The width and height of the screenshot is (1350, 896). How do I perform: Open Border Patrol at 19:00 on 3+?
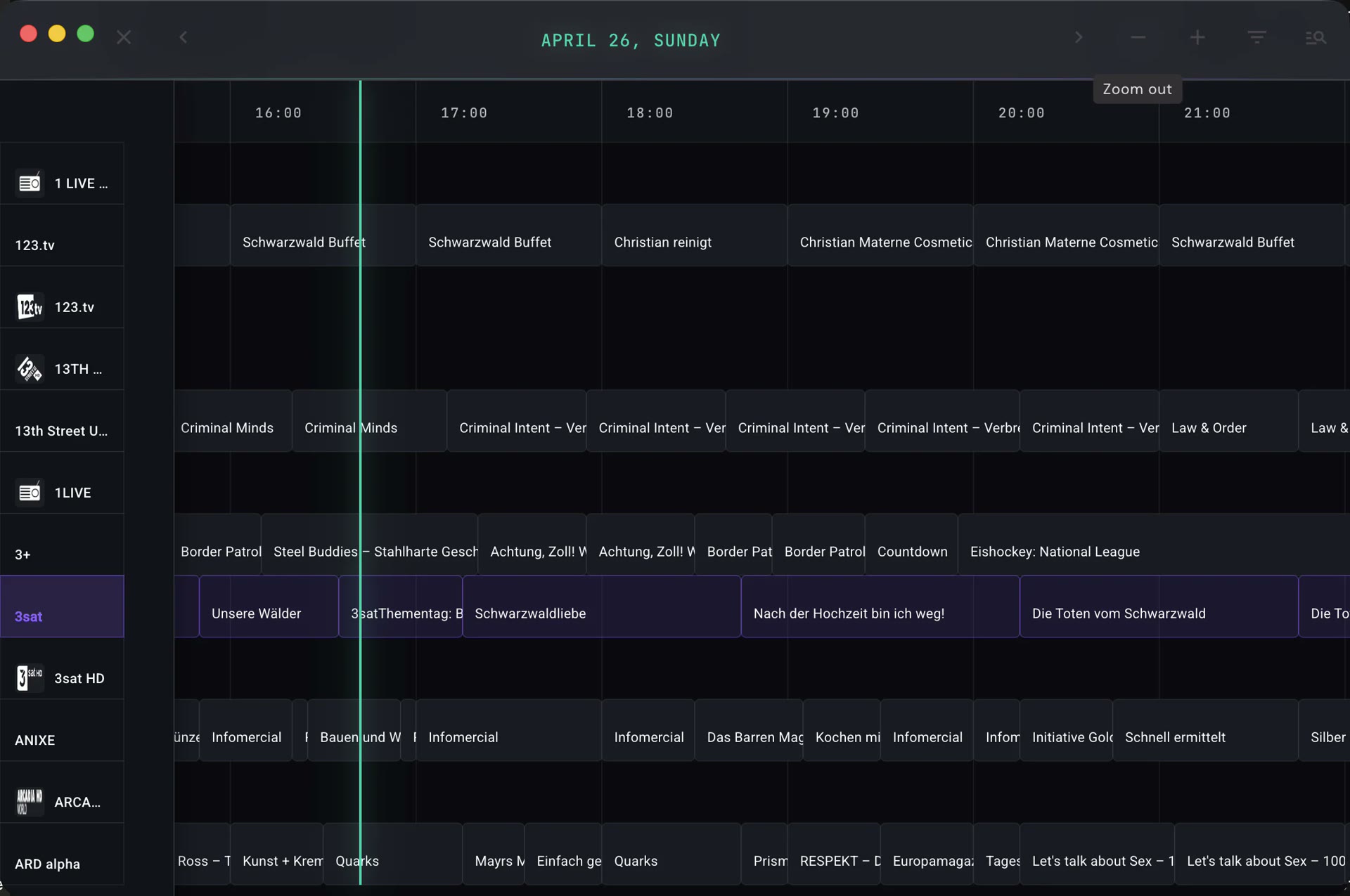[819, 545]
